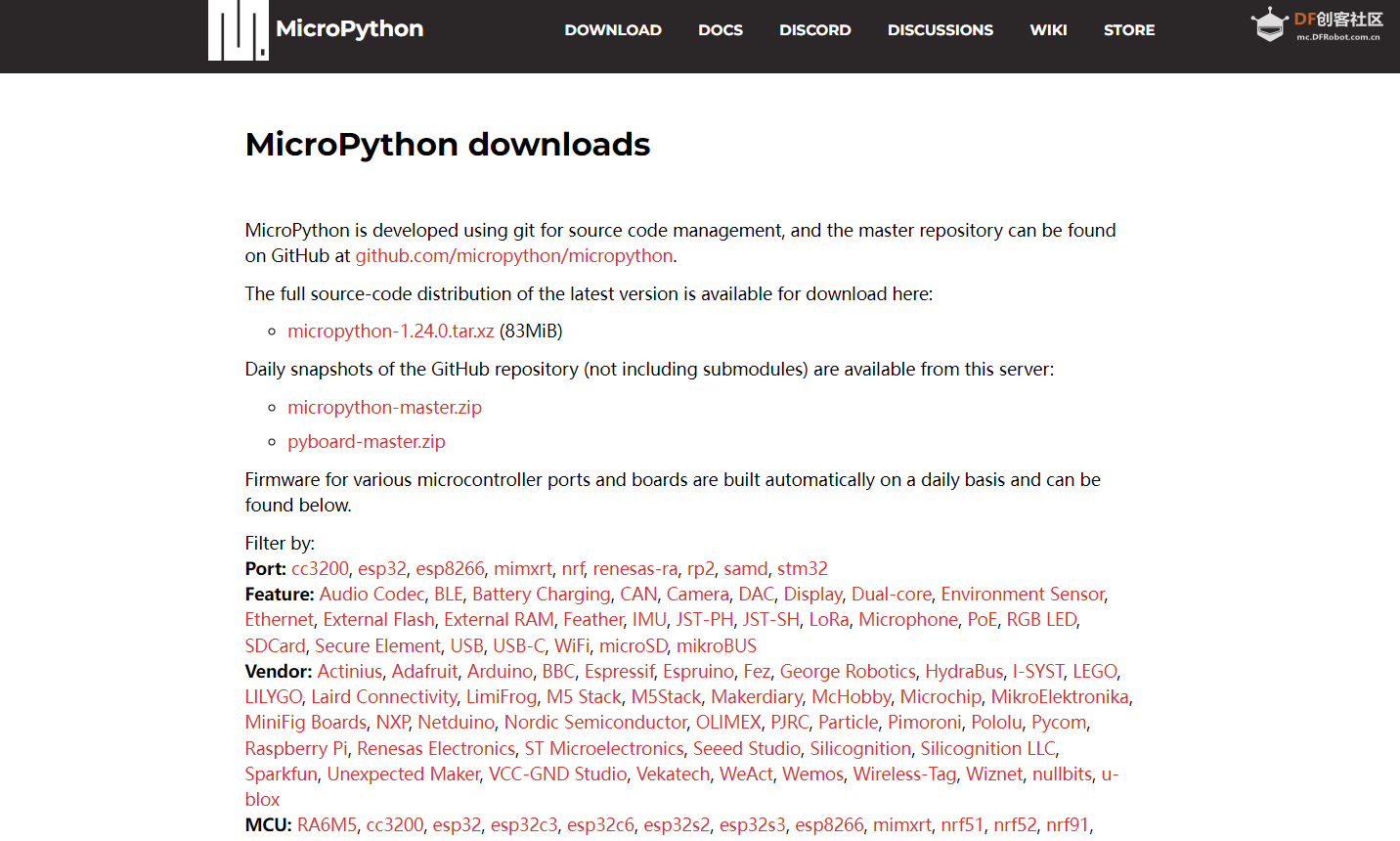Image resolution: width=1400 pixels, height=841 pixels.
Task: Filter by RGB LED feature
Action: click(x=1041, y=620)
